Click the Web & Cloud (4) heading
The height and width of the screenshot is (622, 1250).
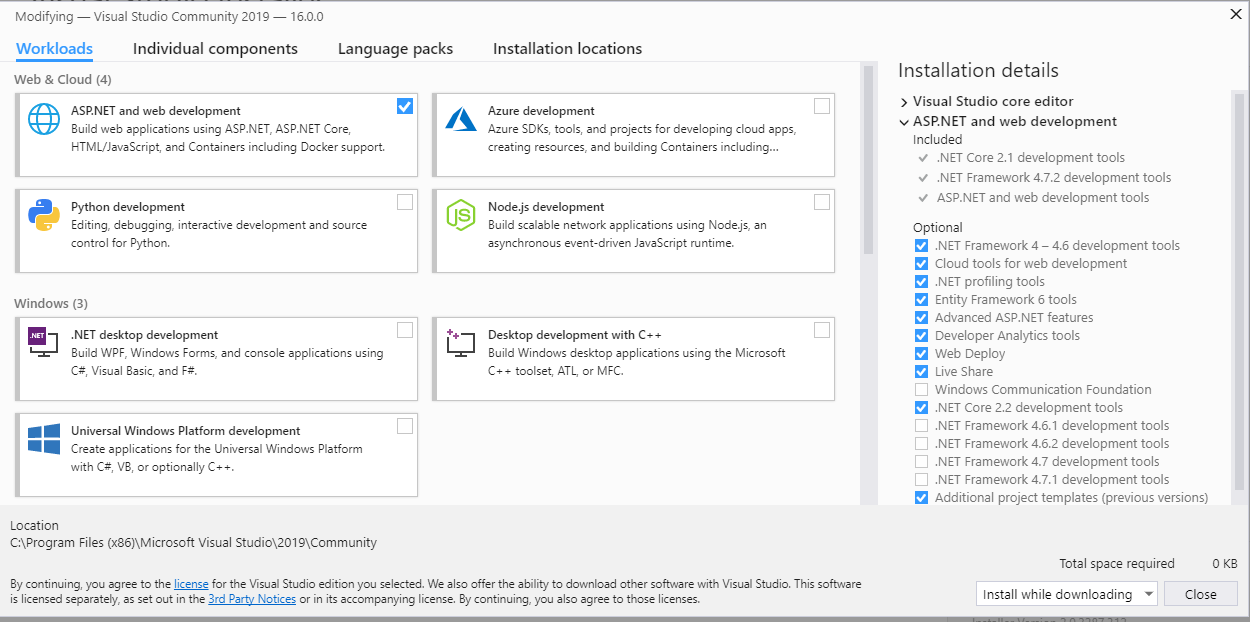tap(63, 79)
